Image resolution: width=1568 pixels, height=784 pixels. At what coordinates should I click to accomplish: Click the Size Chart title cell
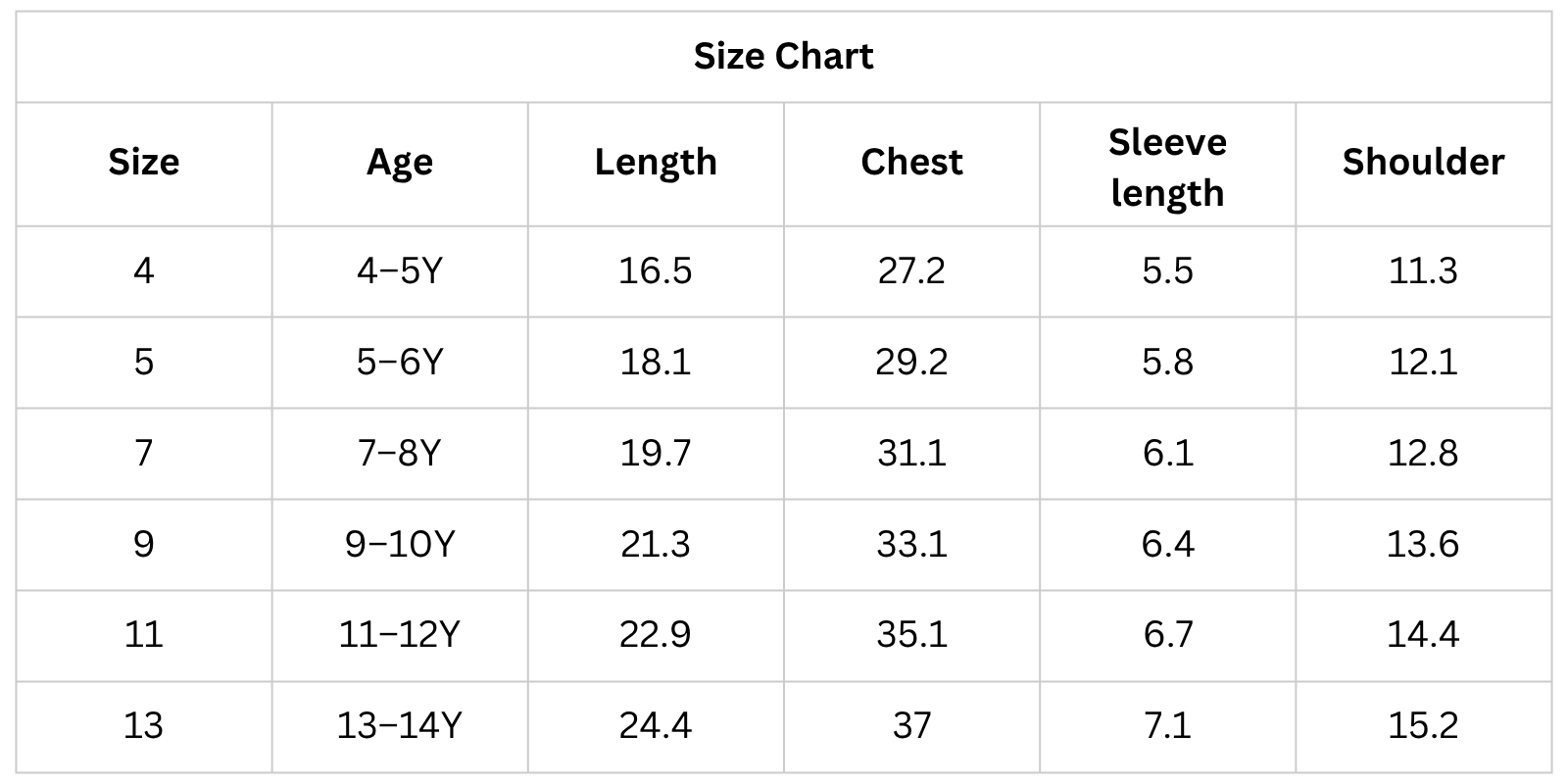783,56
